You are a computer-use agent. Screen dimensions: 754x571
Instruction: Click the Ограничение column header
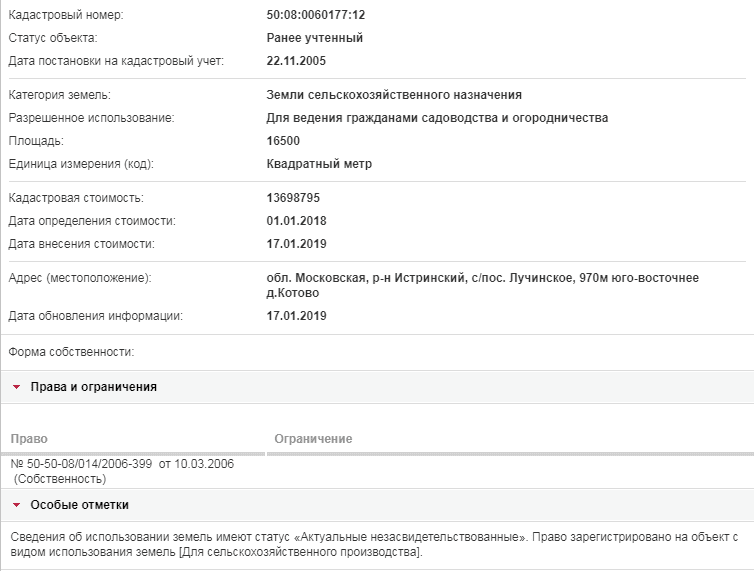pyautogui.click(x=313, y=439)
